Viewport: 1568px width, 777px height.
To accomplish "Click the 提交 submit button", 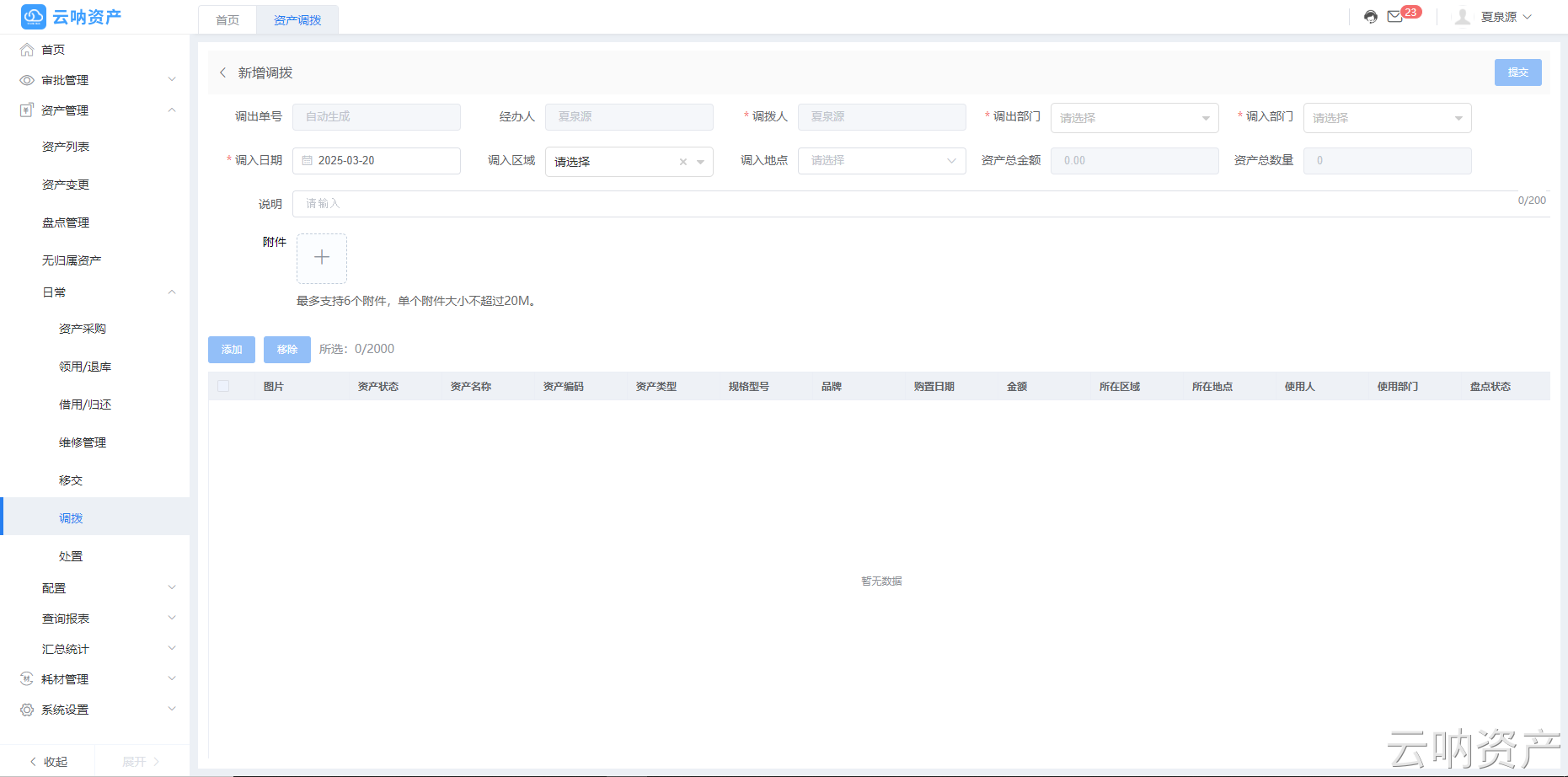I will [x=1518, y=72].
